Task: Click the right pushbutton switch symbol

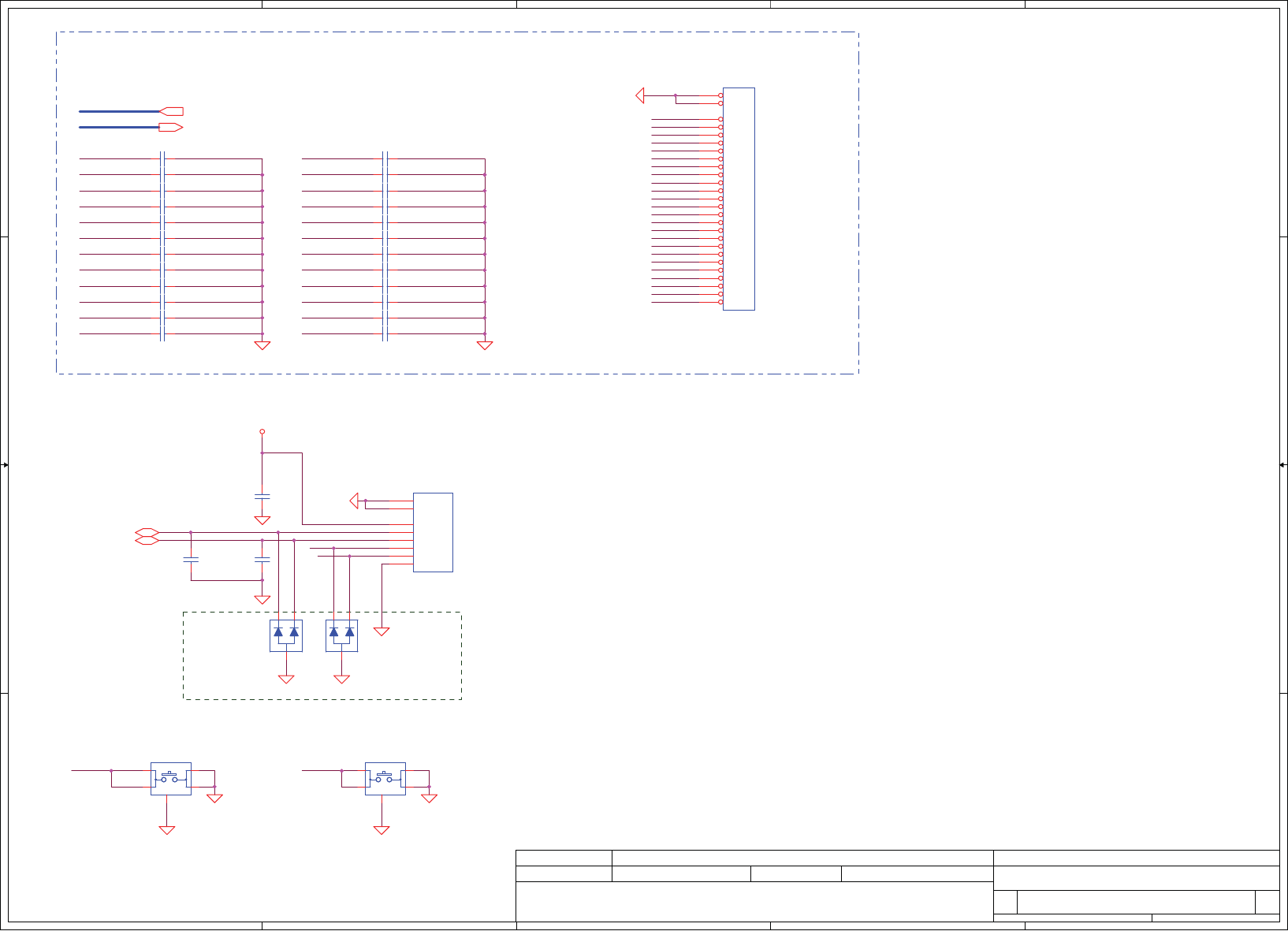Action: pos(385,779)
